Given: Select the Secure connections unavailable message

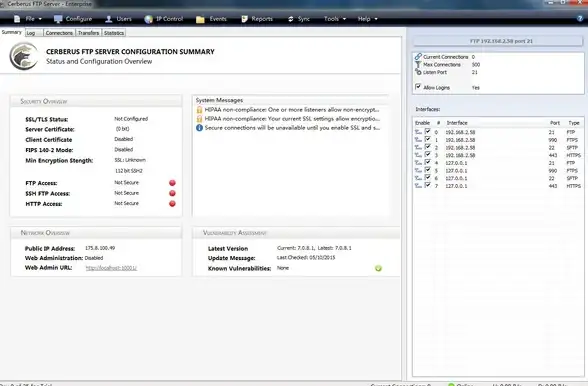Looking at the screenshot, I should tap(292, 128).
